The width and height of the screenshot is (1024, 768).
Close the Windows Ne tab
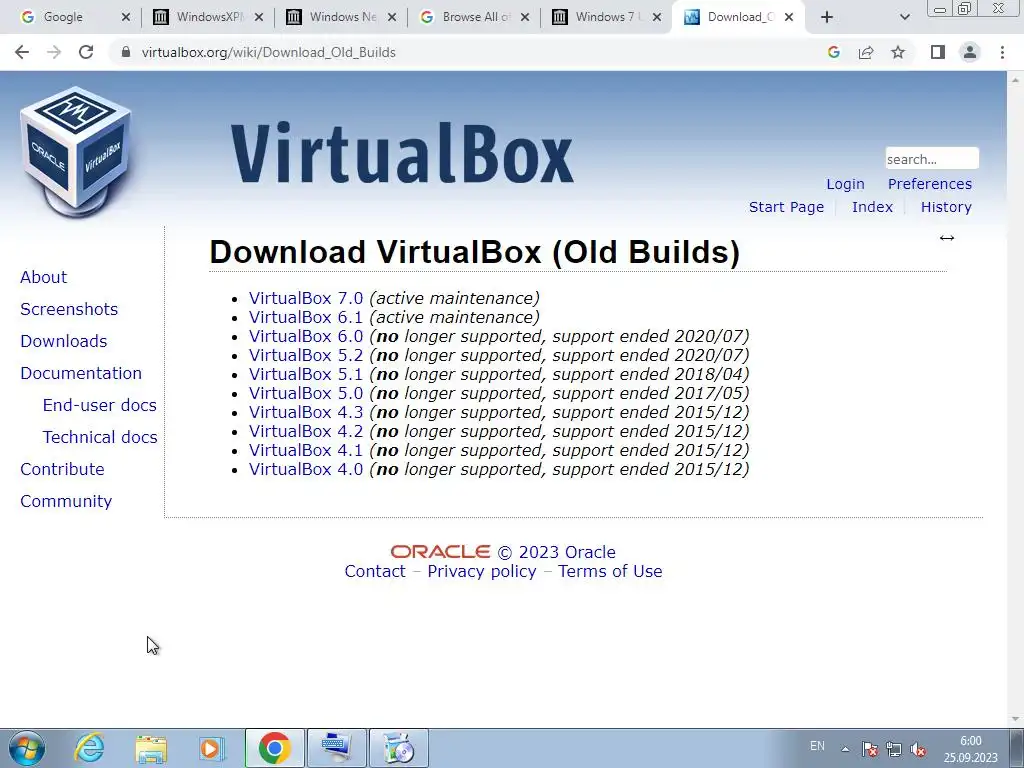[x=392, y=17]
